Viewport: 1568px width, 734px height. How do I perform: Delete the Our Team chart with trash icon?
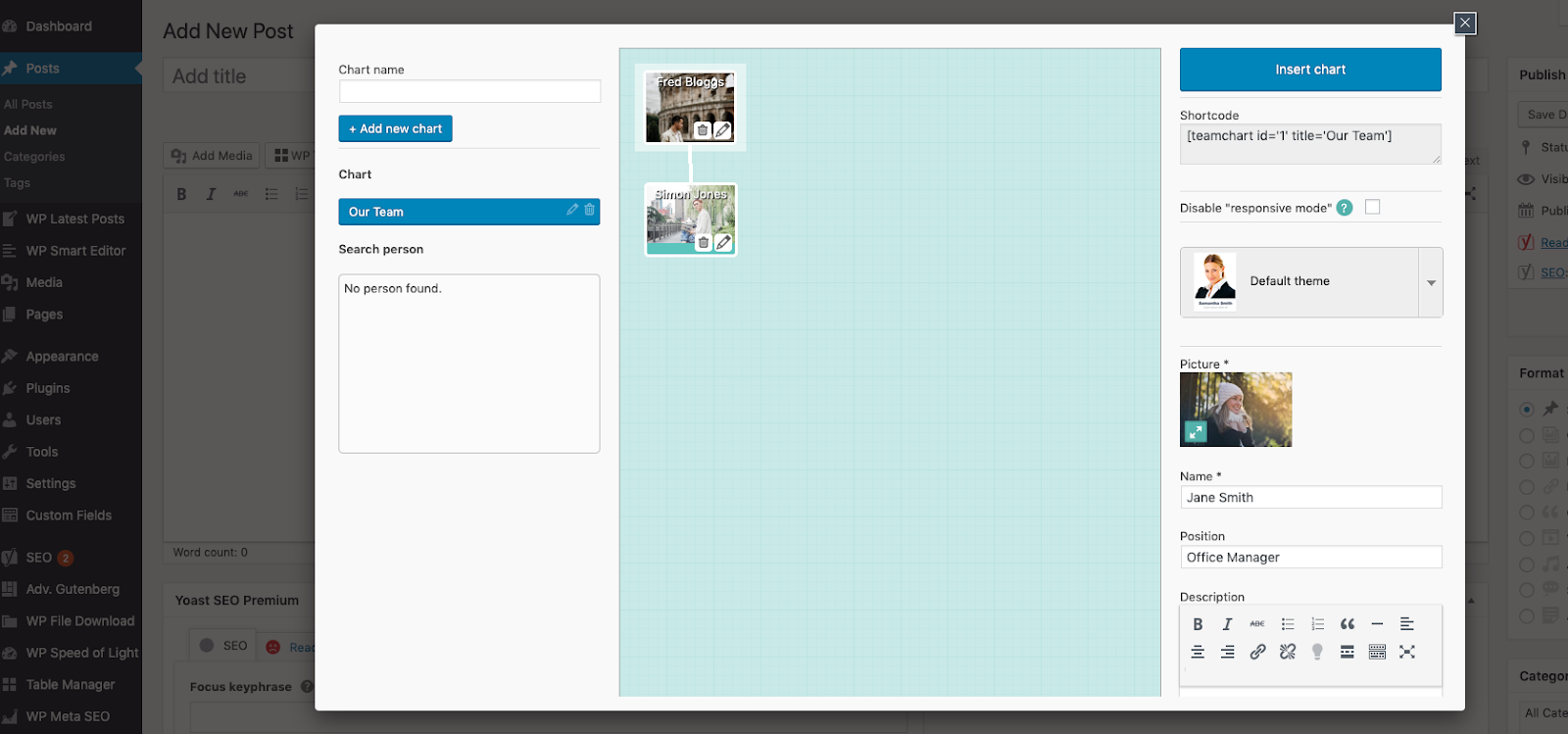pos(589,210)
